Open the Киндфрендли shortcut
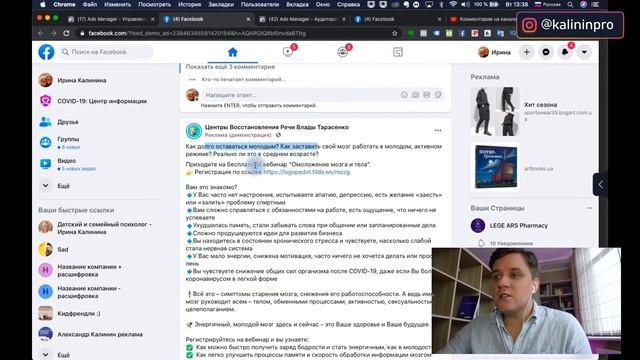640x360 pixels. pyautogui.click(x=79, y=313)
